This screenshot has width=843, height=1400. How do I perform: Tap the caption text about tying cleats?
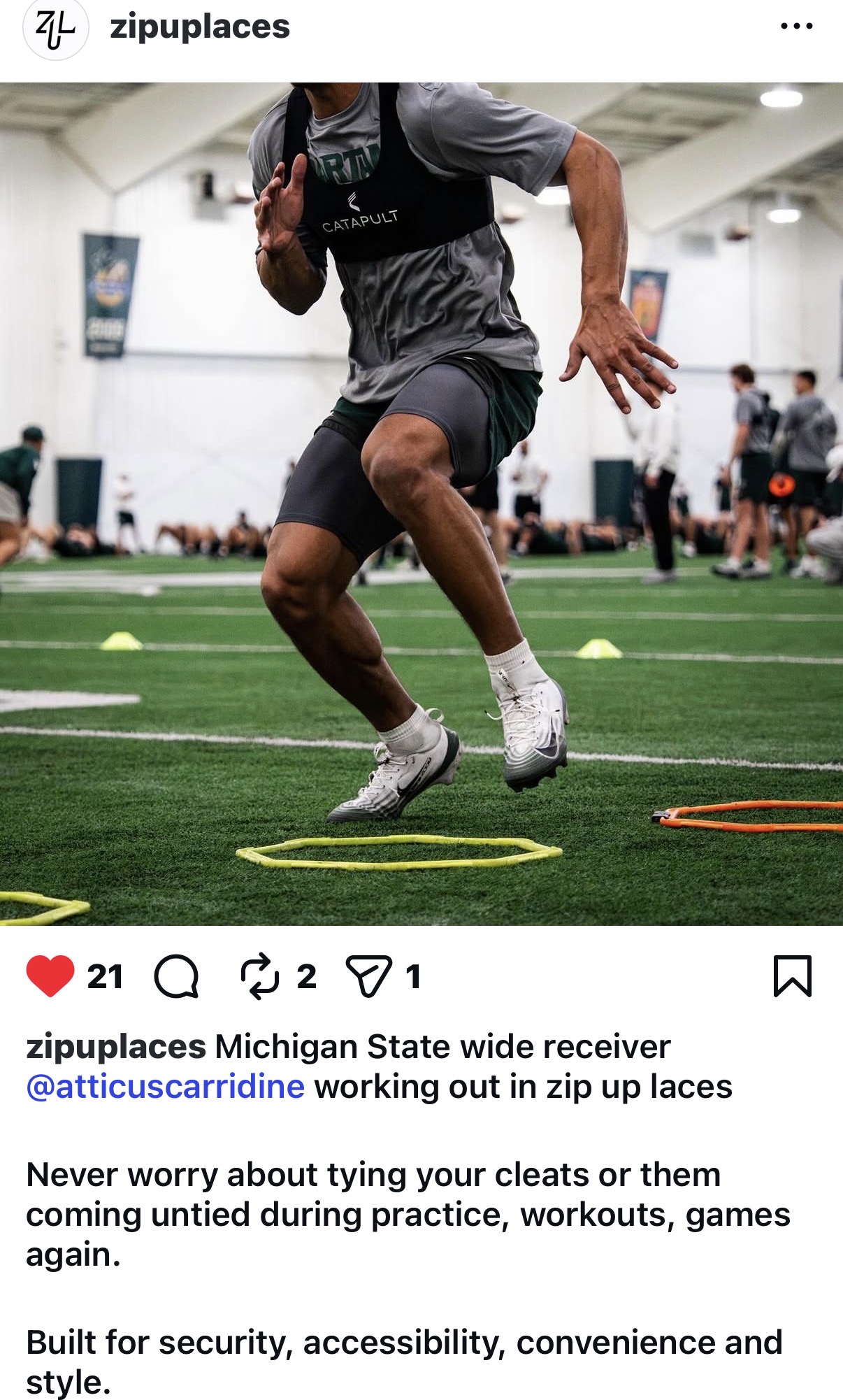pyautogui.click(x=408, y=1215)
